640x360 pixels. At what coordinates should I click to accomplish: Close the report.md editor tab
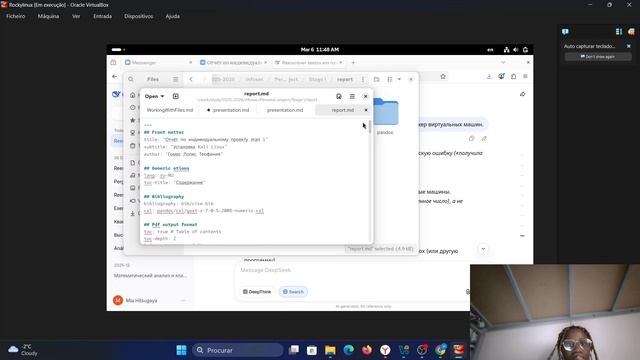[366, 110]
